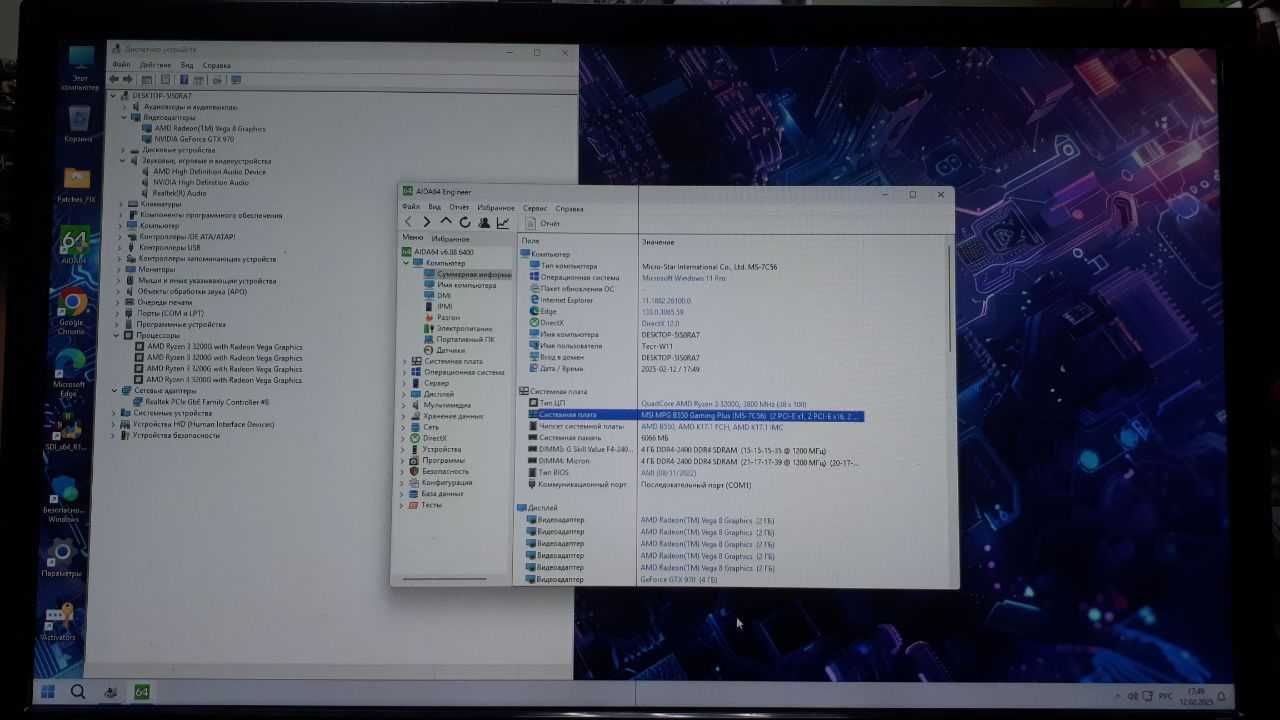
Task: Open the Сервис menu in AIDA64
Action: click(x=535, y=208)
